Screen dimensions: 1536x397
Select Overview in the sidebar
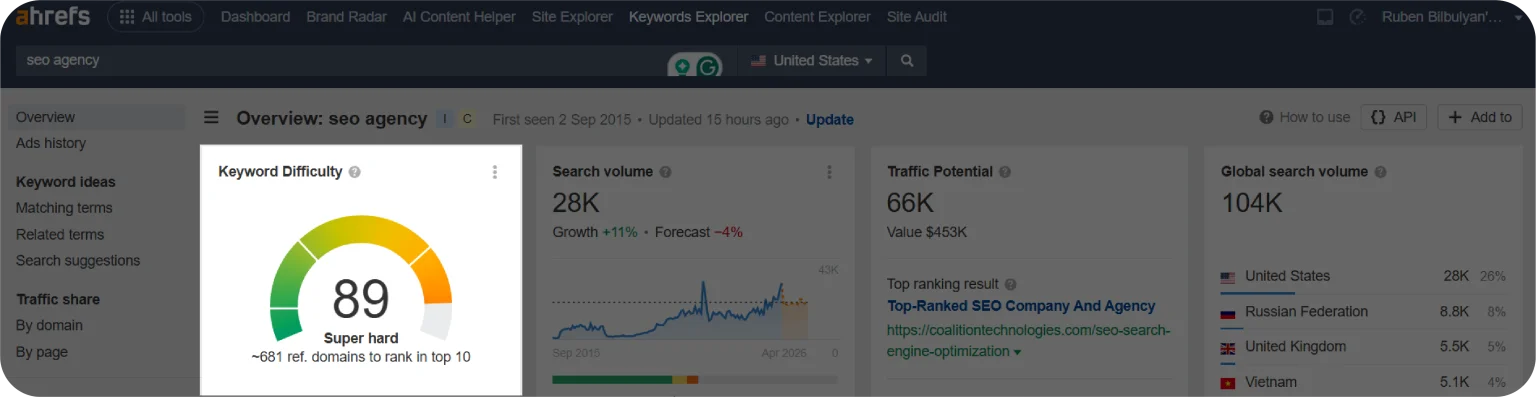click(x=96, y=117)
